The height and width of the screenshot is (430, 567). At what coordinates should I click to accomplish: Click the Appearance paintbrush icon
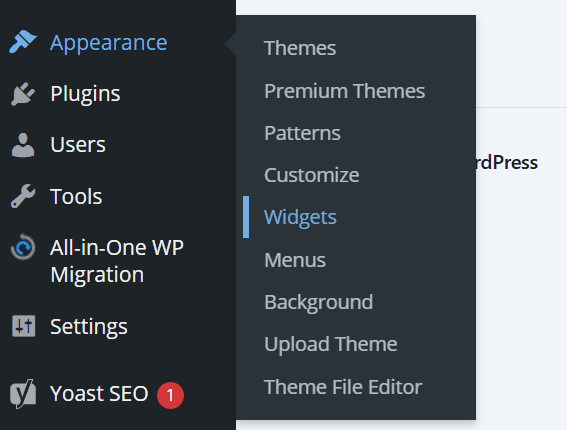click(23, 42)
